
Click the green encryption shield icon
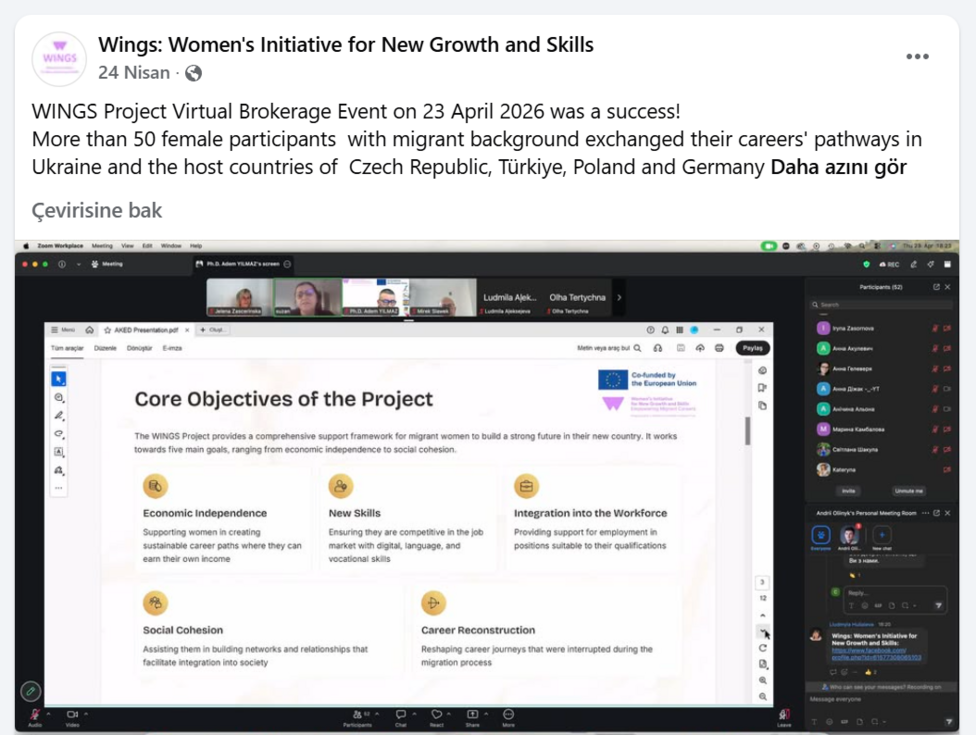[866, 264]
